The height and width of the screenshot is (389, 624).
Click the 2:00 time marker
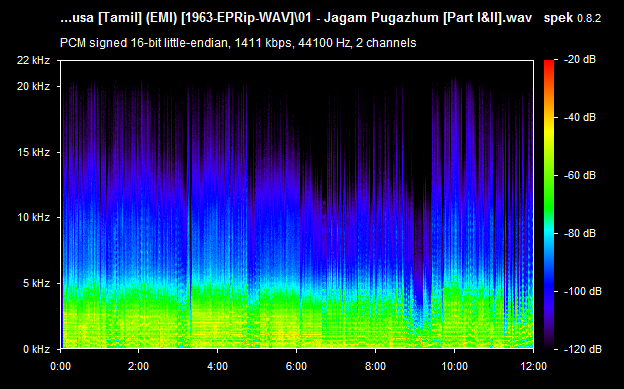[138, 366]
